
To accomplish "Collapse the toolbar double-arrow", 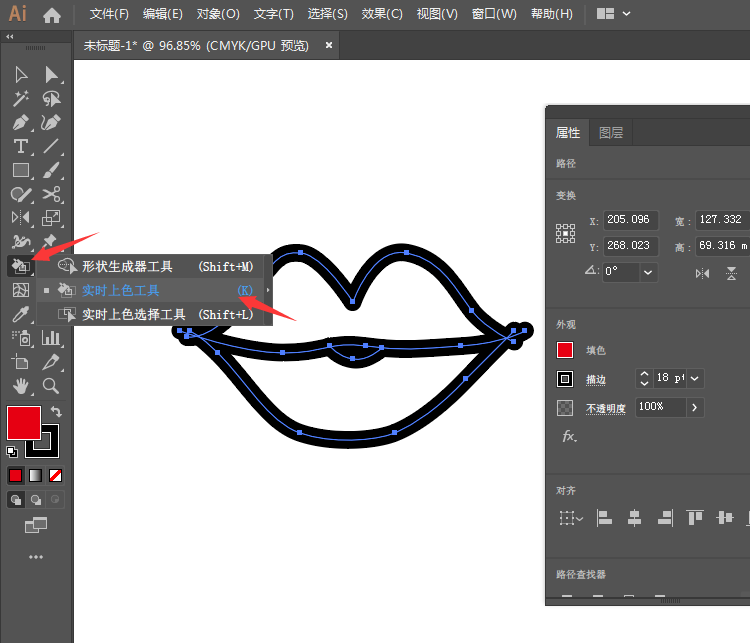I will [10, 36].
